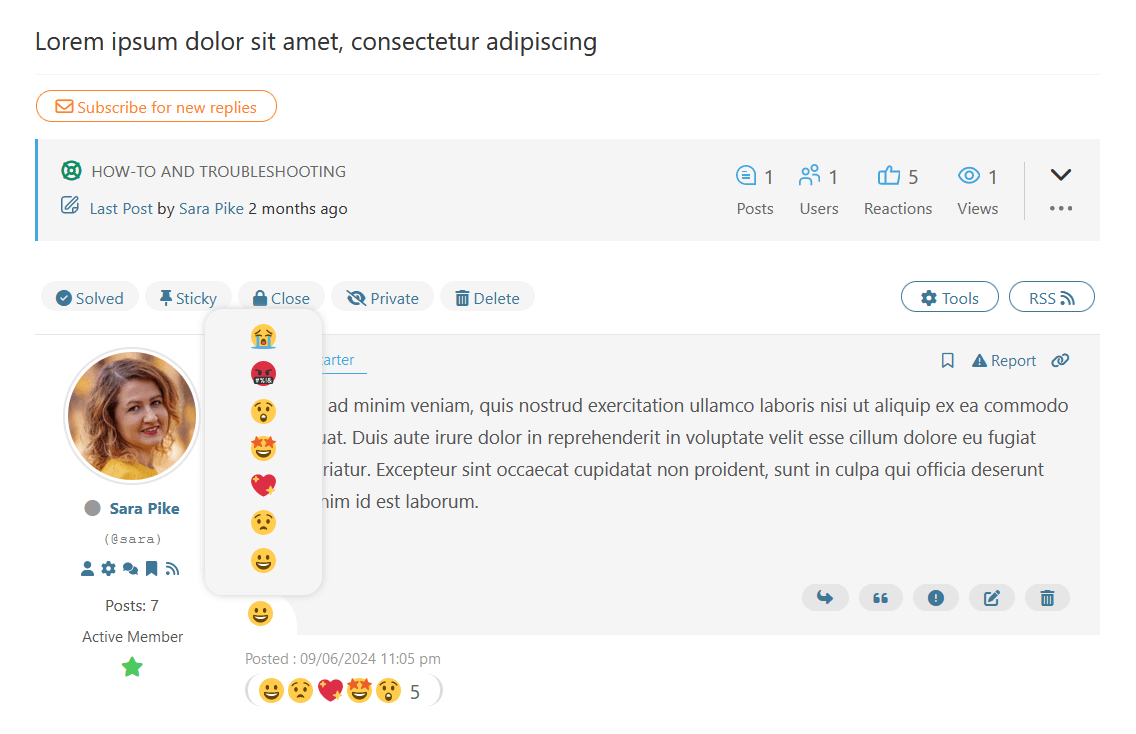This screenshot has width=1136, height=734.
Task: Expand the topic overview chevron
Action: pyautogui.click(x=1061, y=175)
